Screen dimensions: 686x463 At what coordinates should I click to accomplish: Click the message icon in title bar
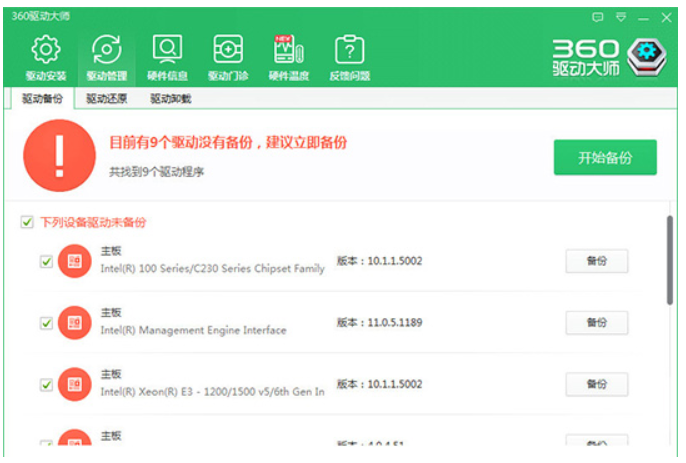pyautogui.click(x=598, y=17)
